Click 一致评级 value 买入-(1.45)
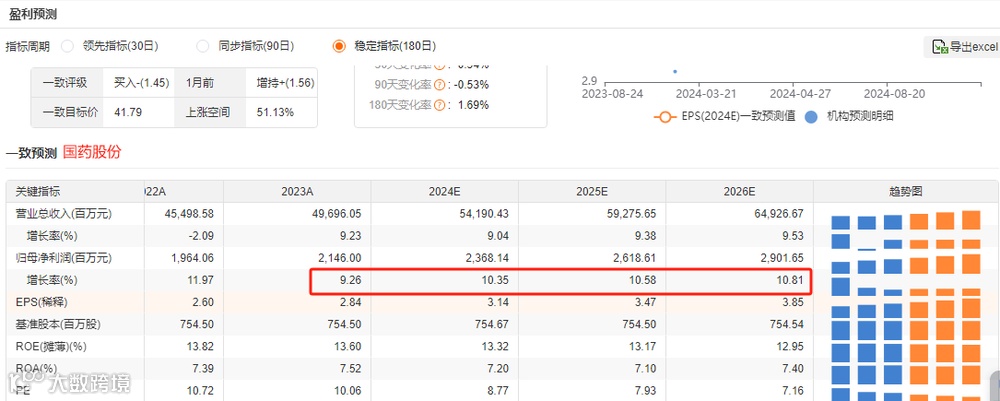 (141, 83)
